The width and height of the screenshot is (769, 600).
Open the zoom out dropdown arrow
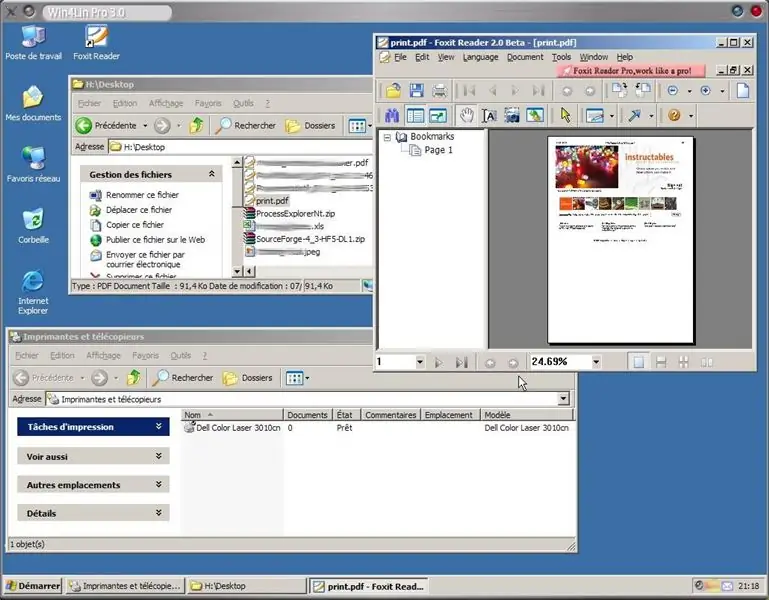point(689,91)
